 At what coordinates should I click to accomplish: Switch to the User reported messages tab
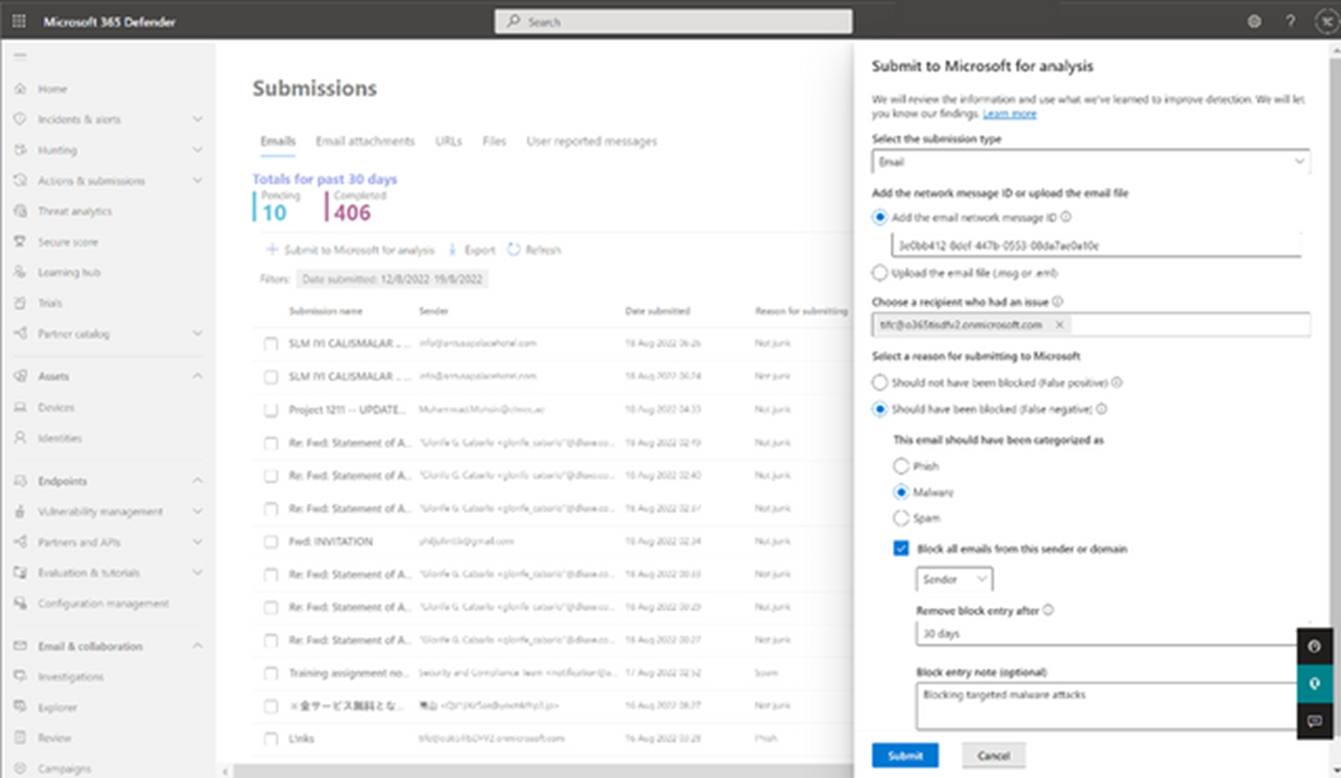(x=591, y=141)
